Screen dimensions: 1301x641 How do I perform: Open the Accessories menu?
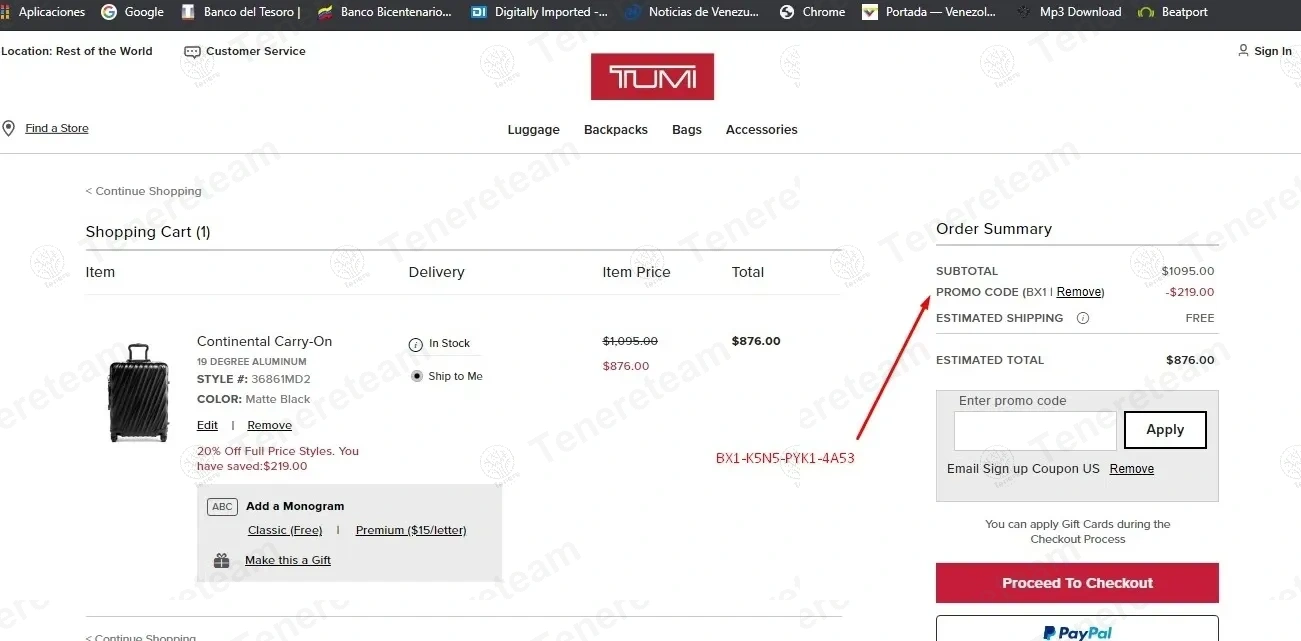(x=761, y=130)
